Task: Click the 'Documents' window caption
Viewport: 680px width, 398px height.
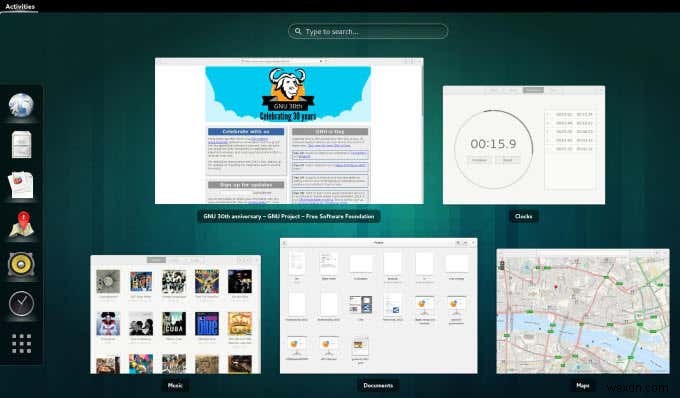Action: click(x=378, y=385)
